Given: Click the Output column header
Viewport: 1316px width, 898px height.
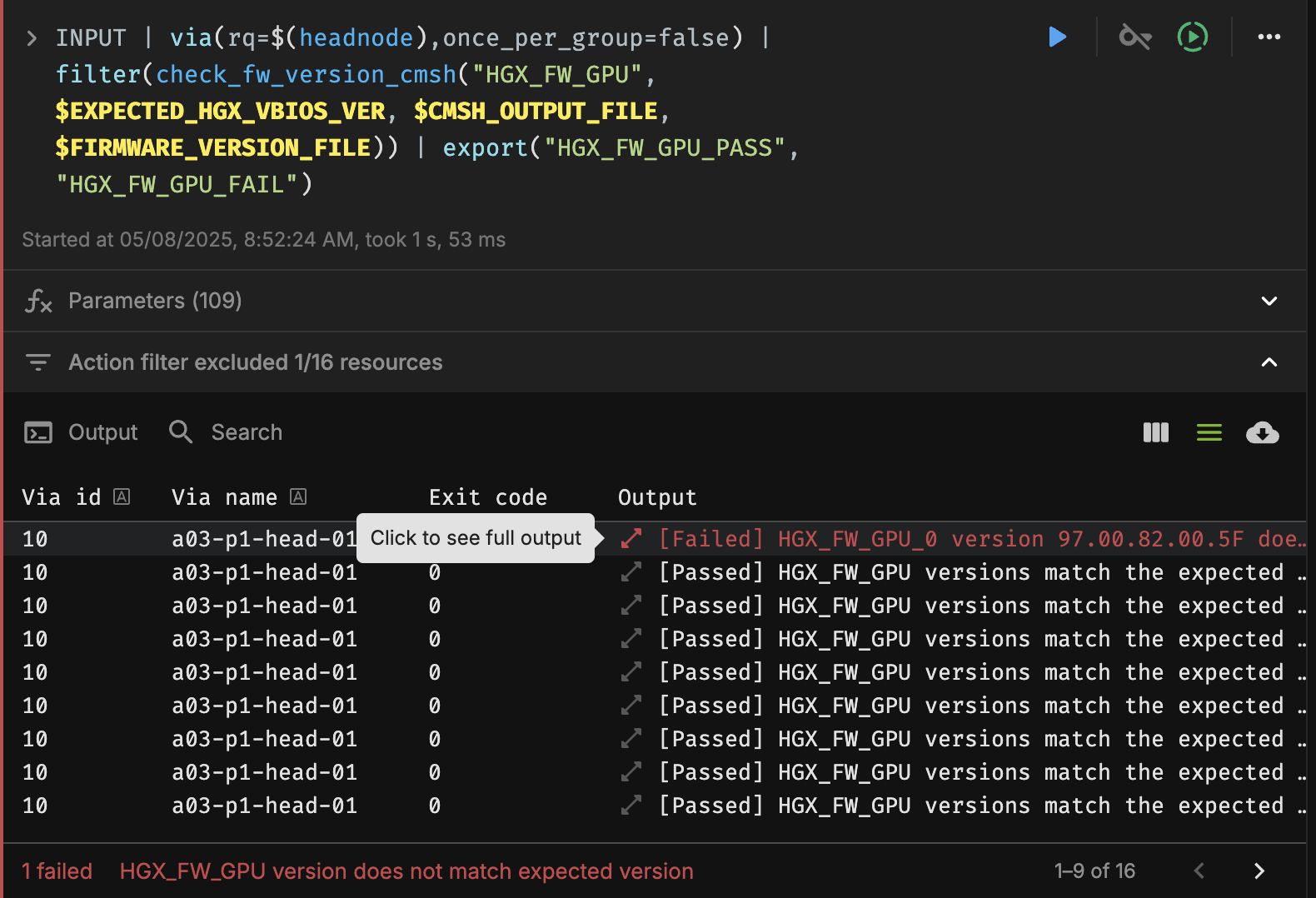Looking at the screenshot, I should point(657,497).
